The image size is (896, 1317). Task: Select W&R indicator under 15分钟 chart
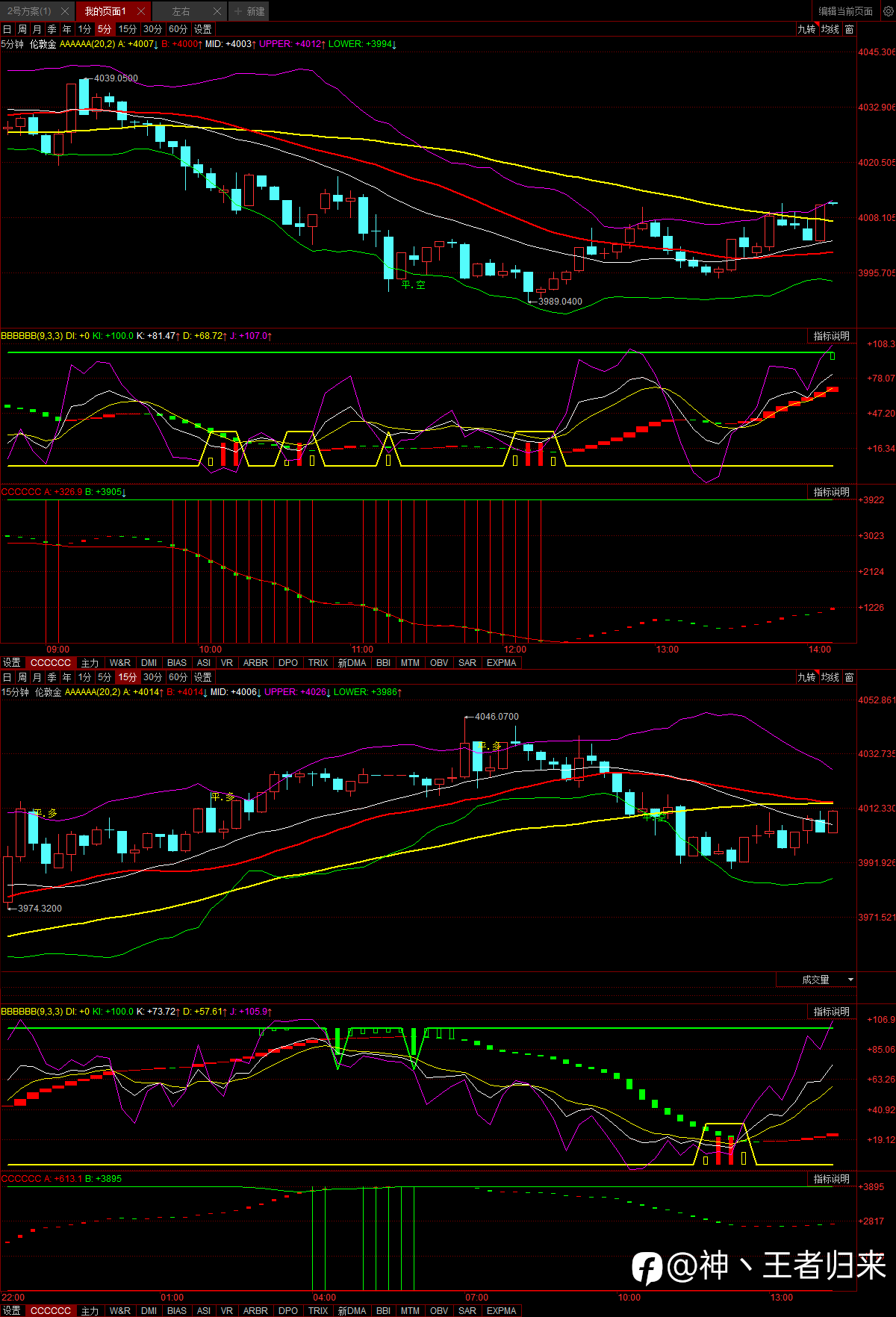(x=120, y=1311)
